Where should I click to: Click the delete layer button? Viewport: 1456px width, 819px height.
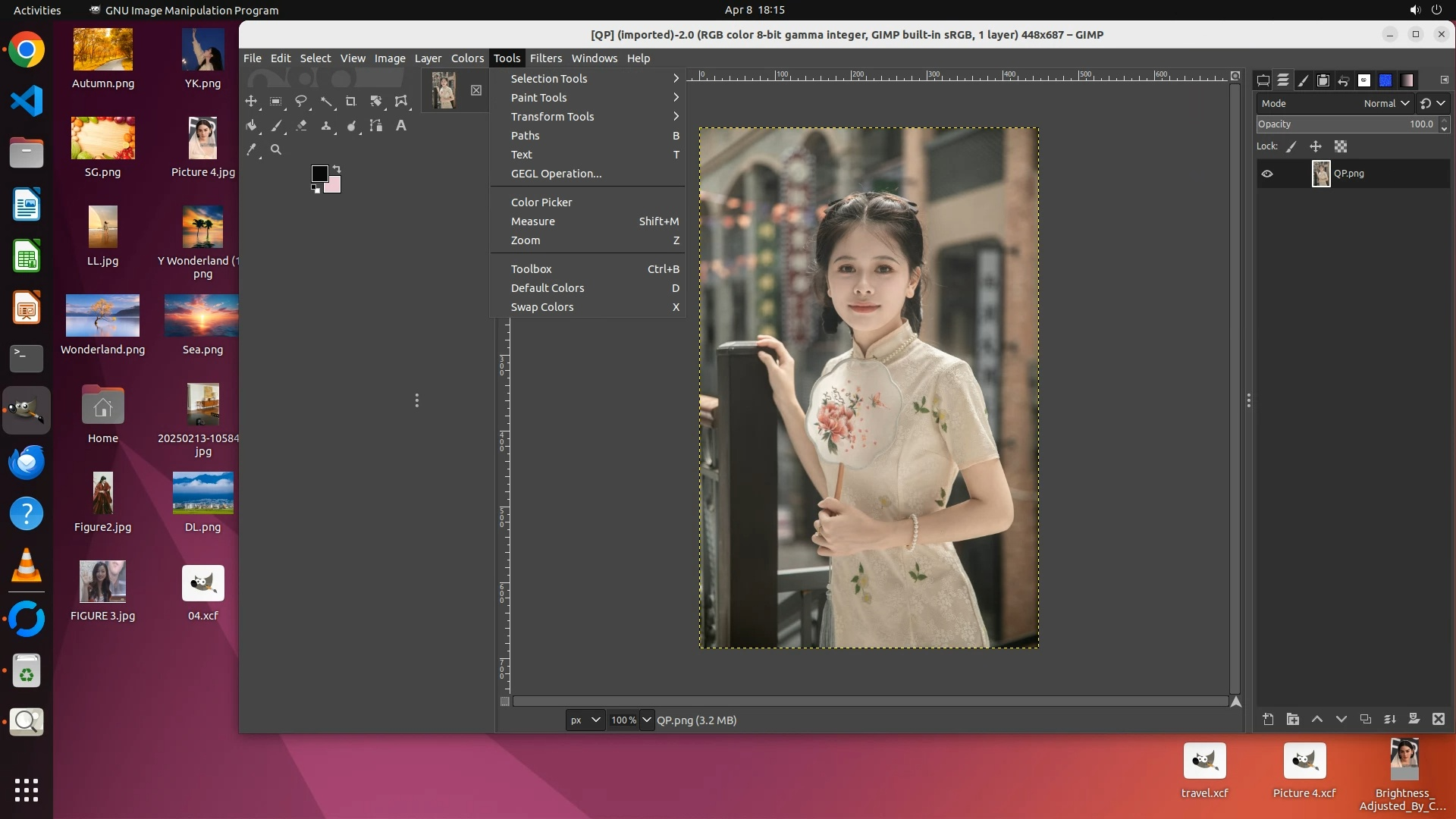pos(1439,719)
